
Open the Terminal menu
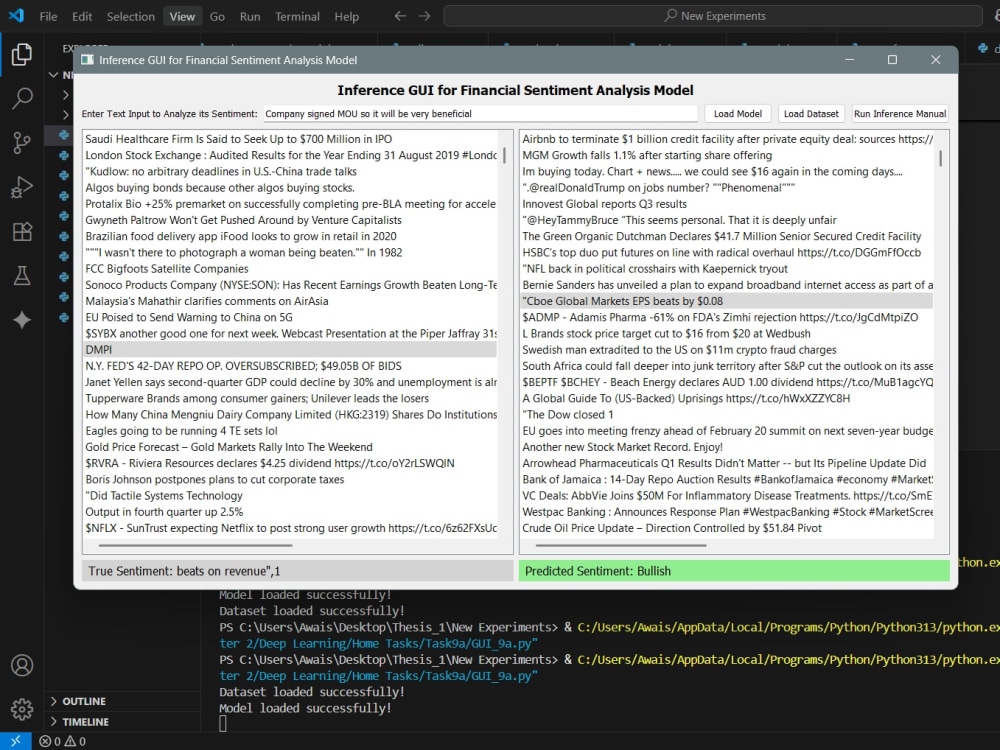[x=297, y=17]
